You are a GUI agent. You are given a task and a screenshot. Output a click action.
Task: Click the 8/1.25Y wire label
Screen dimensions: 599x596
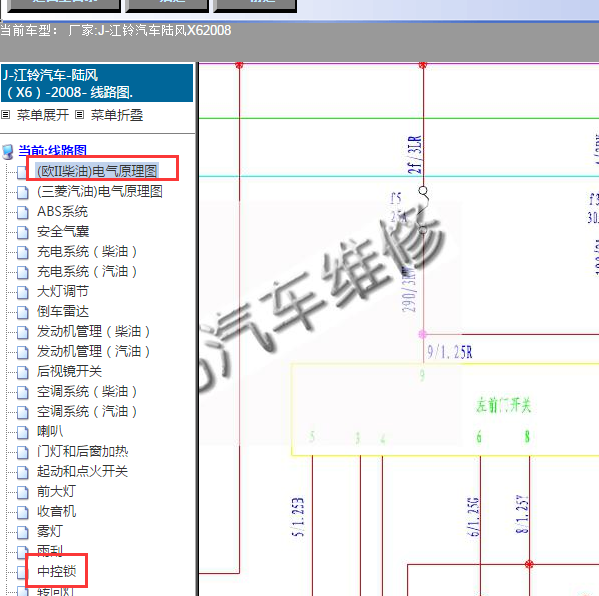pos(522,514)
